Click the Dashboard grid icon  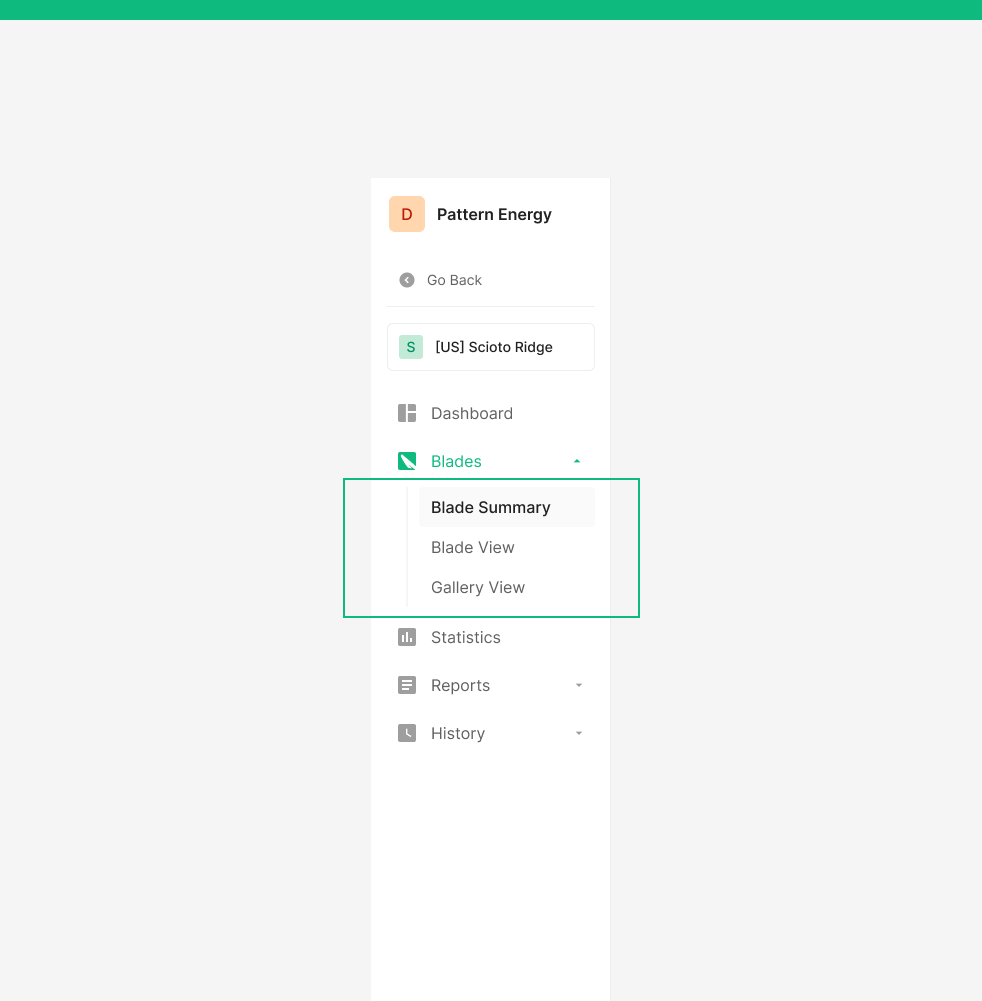(407, 413)
